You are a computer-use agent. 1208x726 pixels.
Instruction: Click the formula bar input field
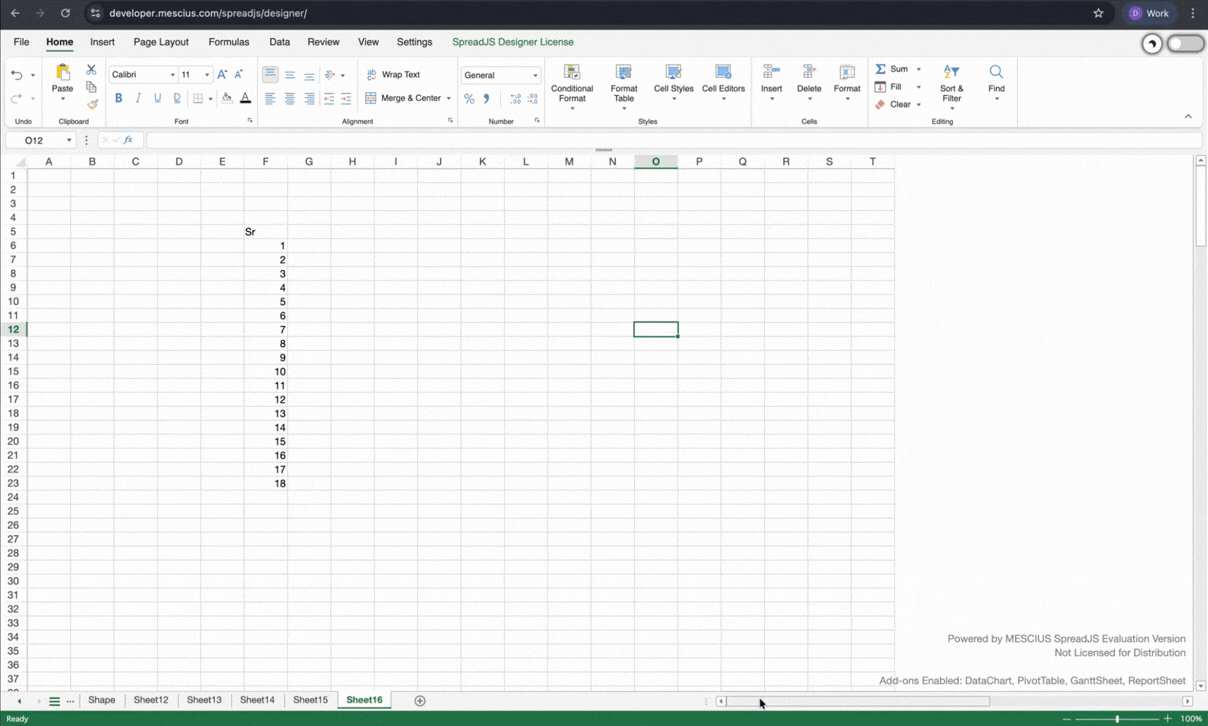pyautogui.click(x=670, y=140)
